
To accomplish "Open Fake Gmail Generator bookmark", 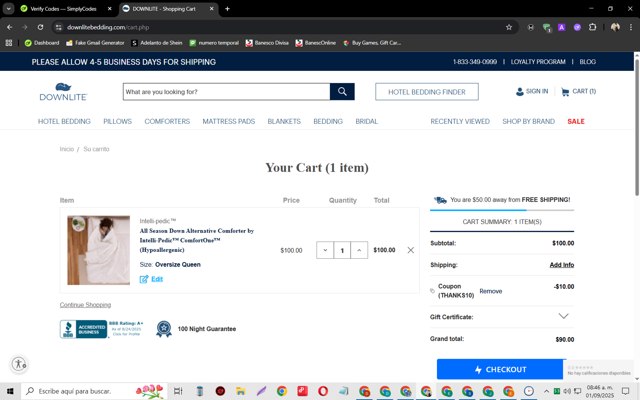I will [95, 43].
